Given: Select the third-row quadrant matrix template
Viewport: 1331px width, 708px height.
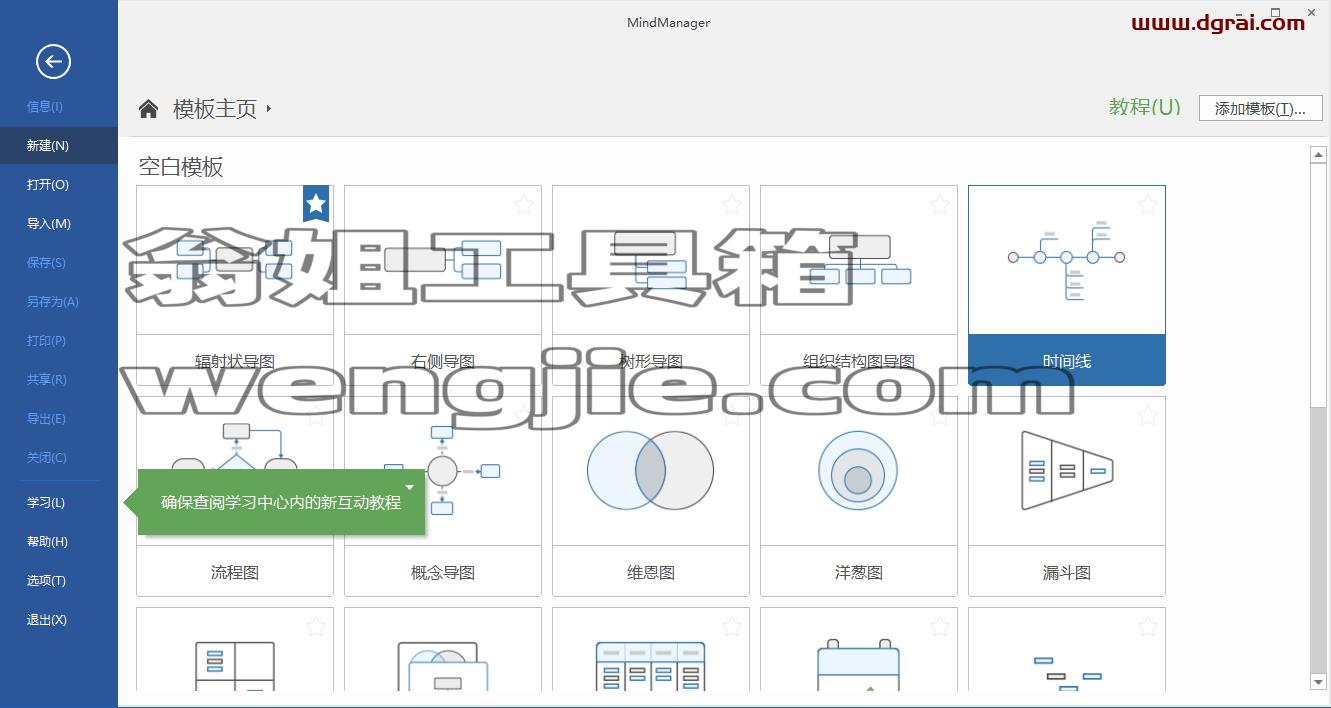Looking at the screenshot, I should [235, 649].
